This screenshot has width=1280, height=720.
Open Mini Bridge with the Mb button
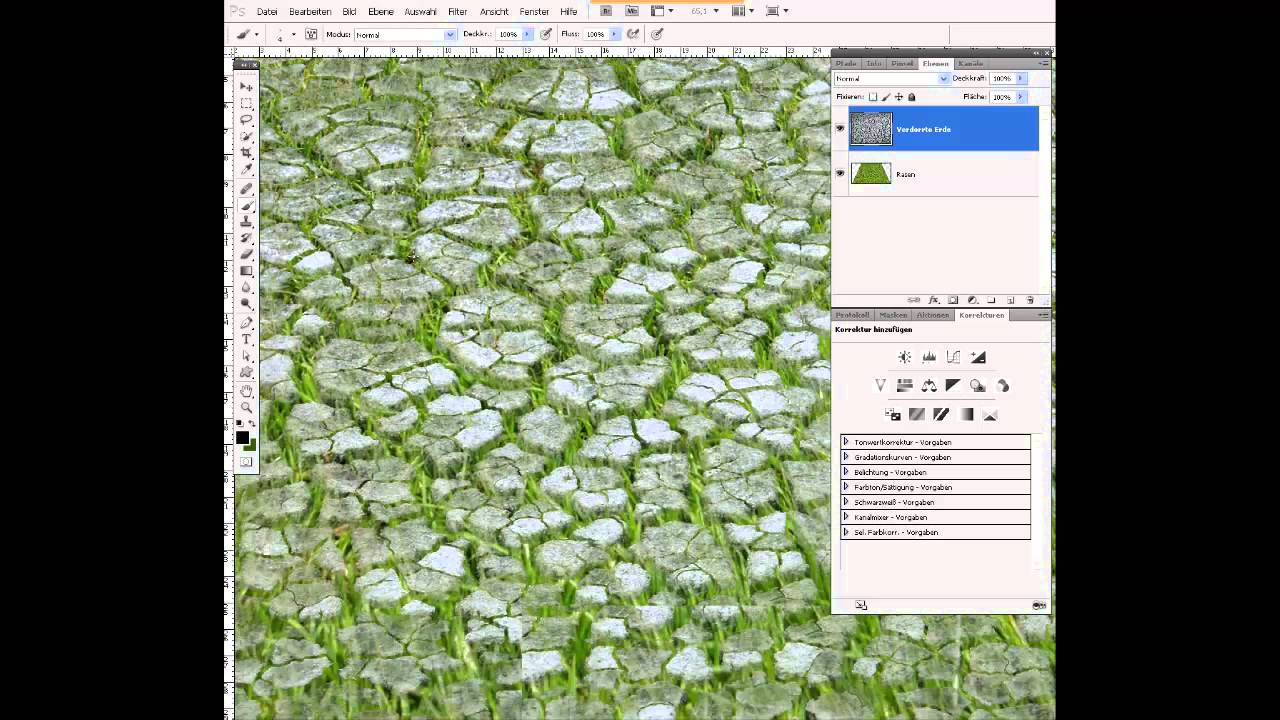pyautogui.click(x=632, y=11)
